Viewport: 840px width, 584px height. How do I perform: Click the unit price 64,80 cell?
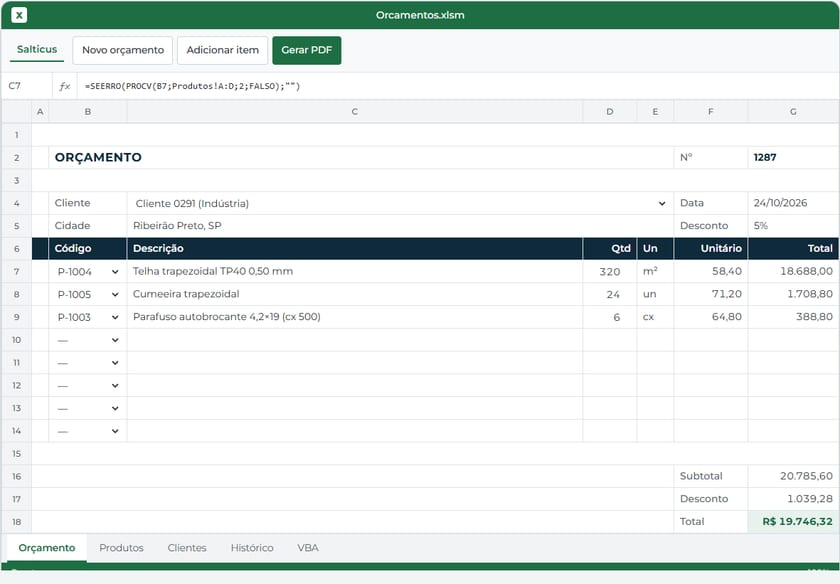pyautogui.click(x=711, y=317)
